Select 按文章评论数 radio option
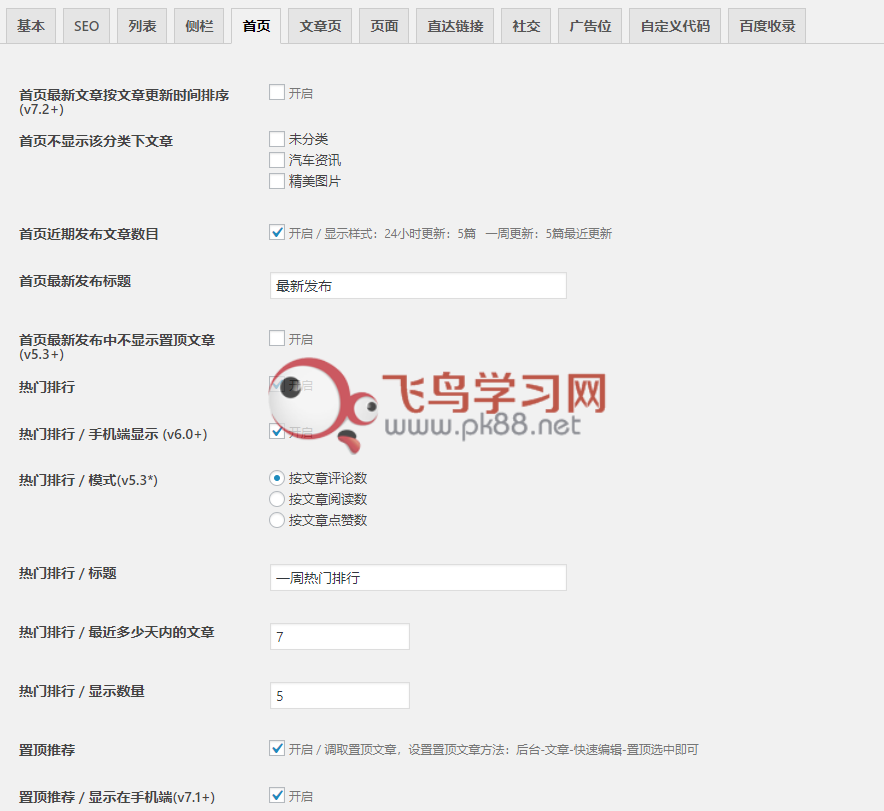The width and height of the screenshot is (884, 811). click(277, 478)
